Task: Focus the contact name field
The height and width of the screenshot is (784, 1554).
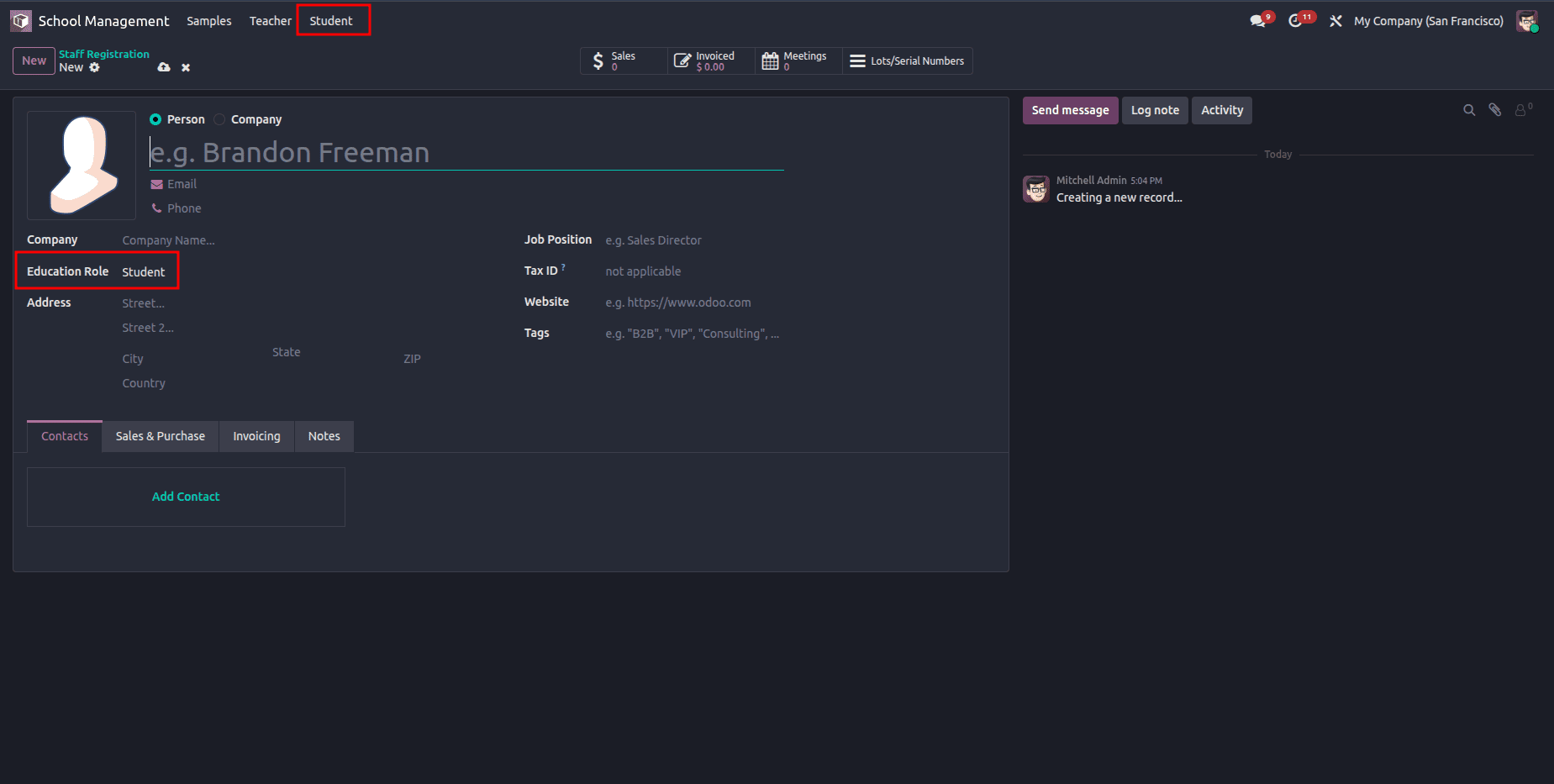Action: pos(466,152)
